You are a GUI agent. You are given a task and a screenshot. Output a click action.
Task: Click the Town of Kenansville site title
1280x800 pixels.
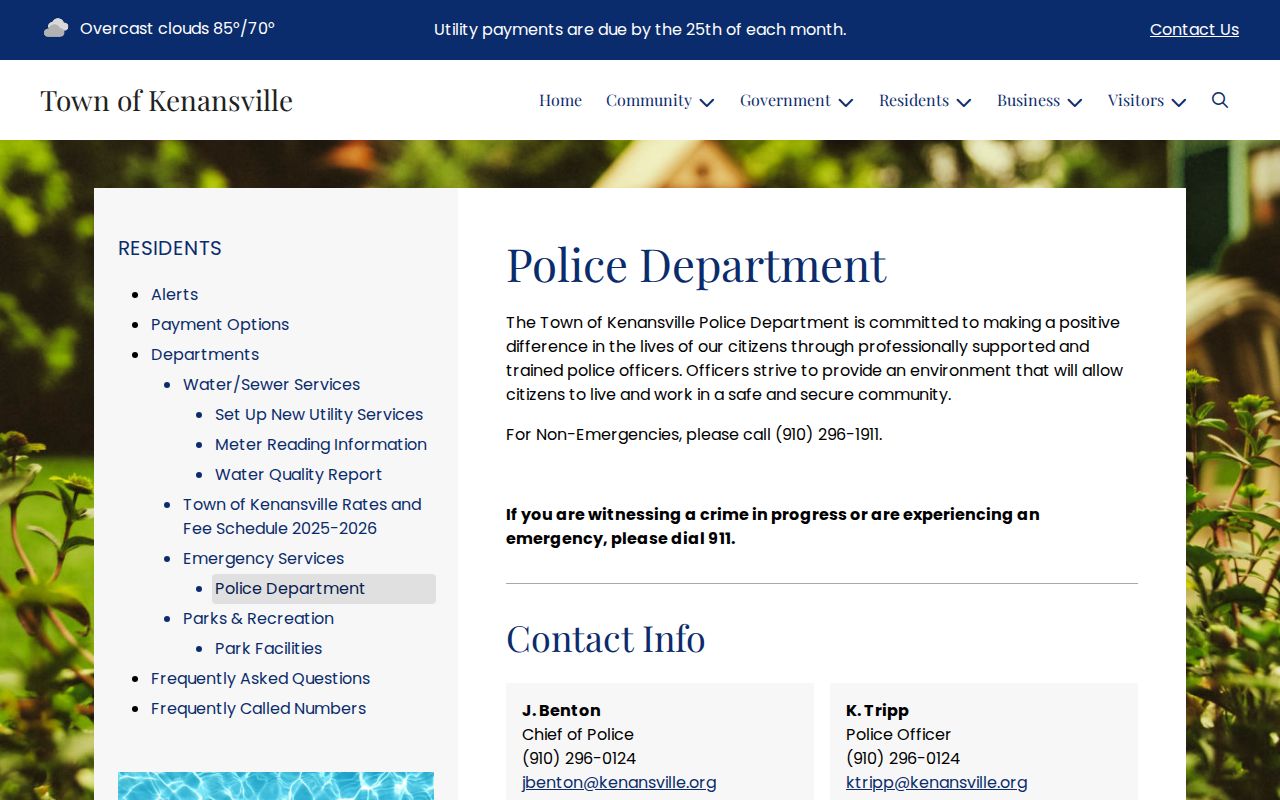point(166,100)
